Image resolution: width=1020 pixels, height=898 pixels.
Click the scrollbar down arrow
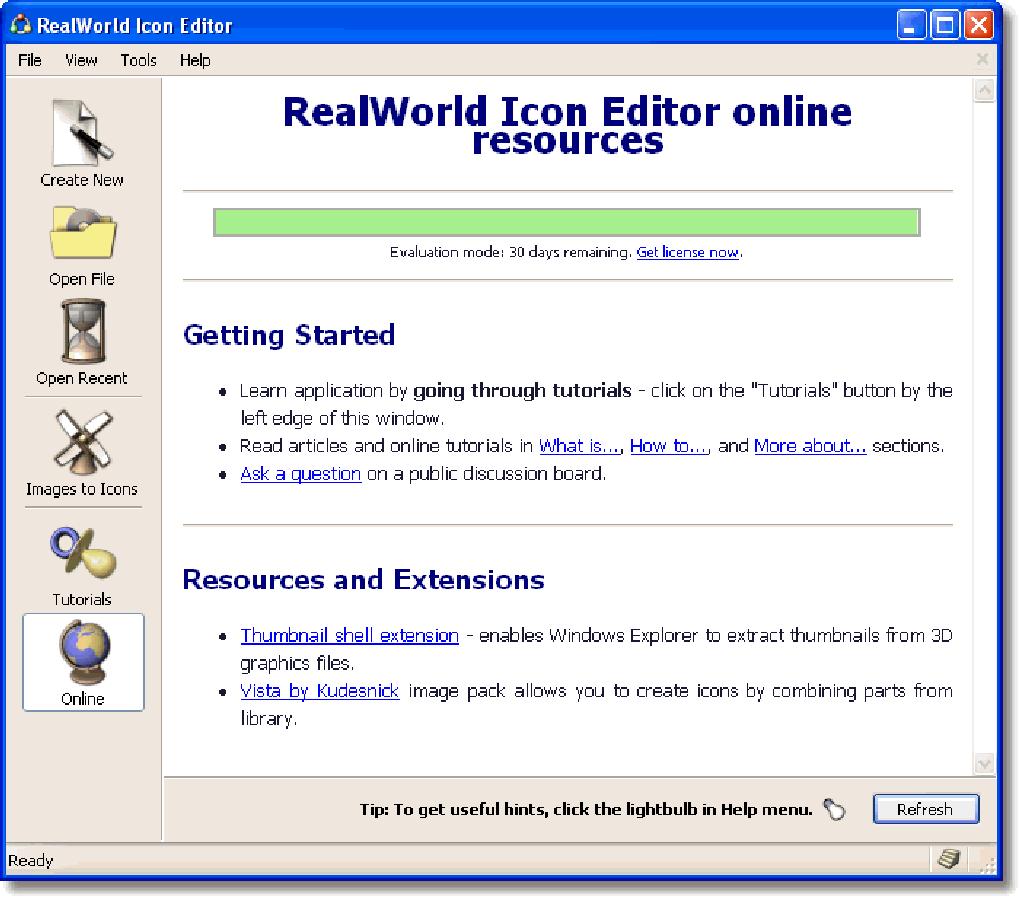[984, 763]
